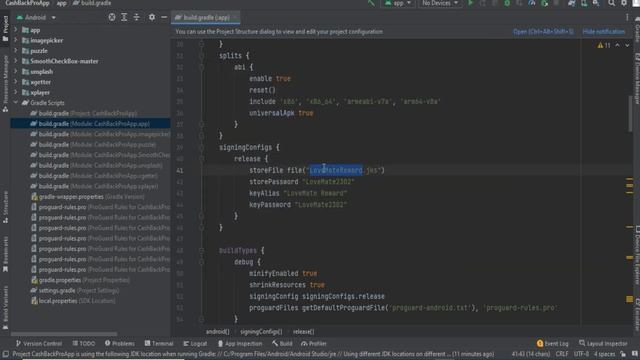Expand the imagepicker module folder
This screenshot has height=360, width=640.
[16, 40]
